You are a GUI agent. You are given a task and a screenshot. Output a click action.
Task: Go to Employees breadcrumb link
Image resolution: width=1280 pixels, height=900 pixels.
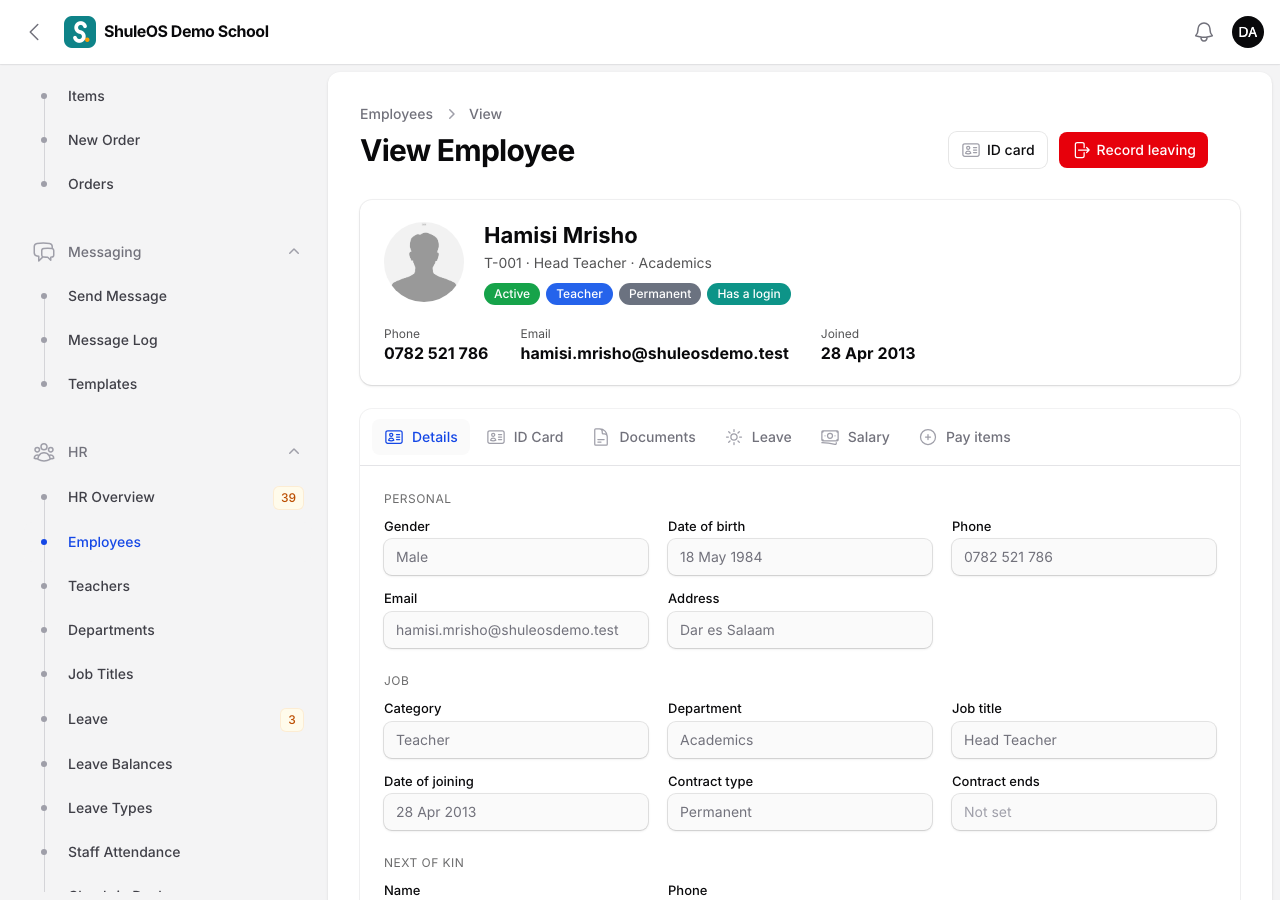point(396,114)
